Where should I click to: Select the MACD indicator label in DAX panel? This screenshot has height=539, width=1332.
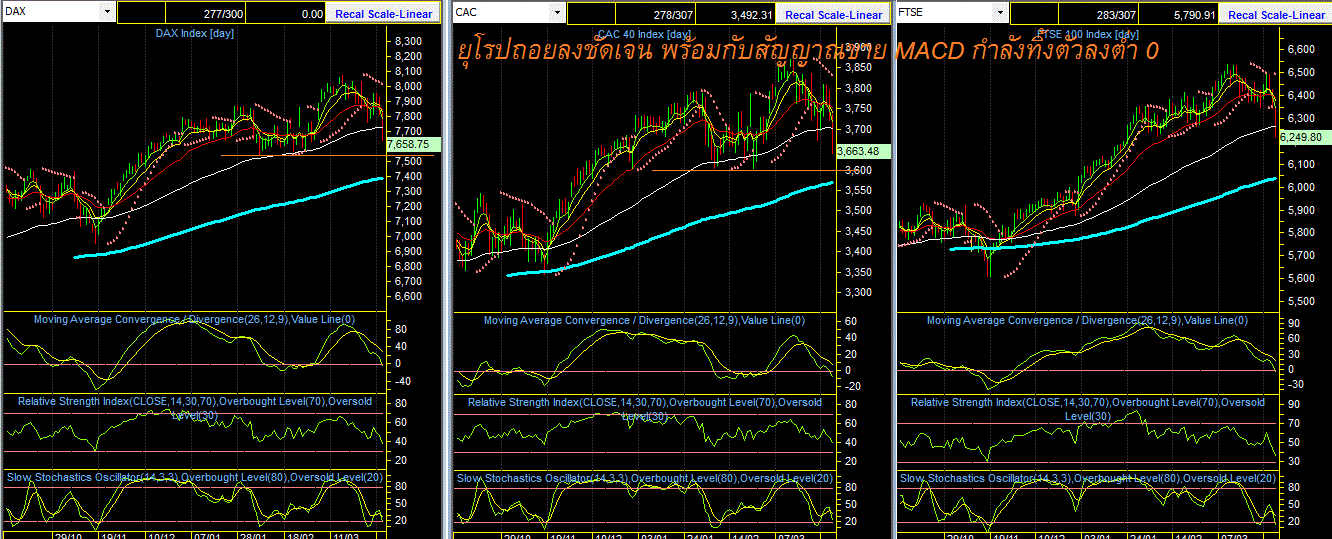coord(194,320)
